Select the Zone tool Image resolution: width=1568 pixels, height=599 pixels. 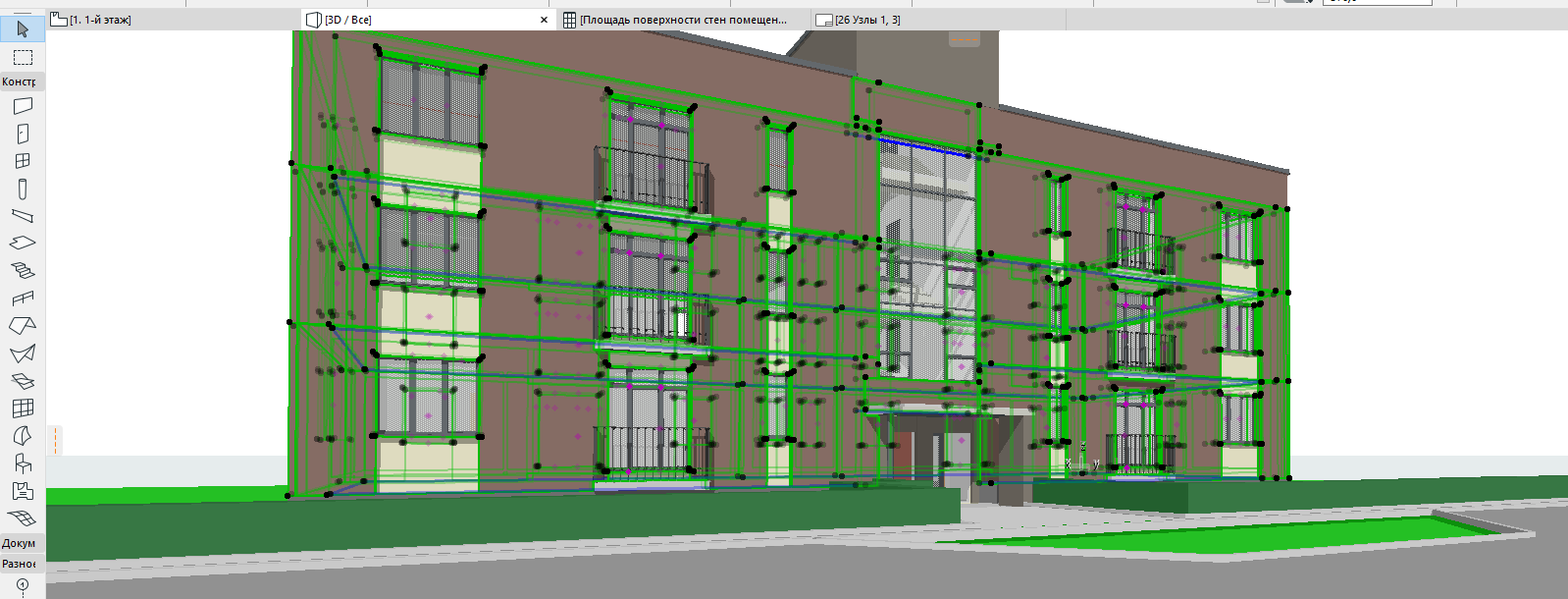click(23, 490)
